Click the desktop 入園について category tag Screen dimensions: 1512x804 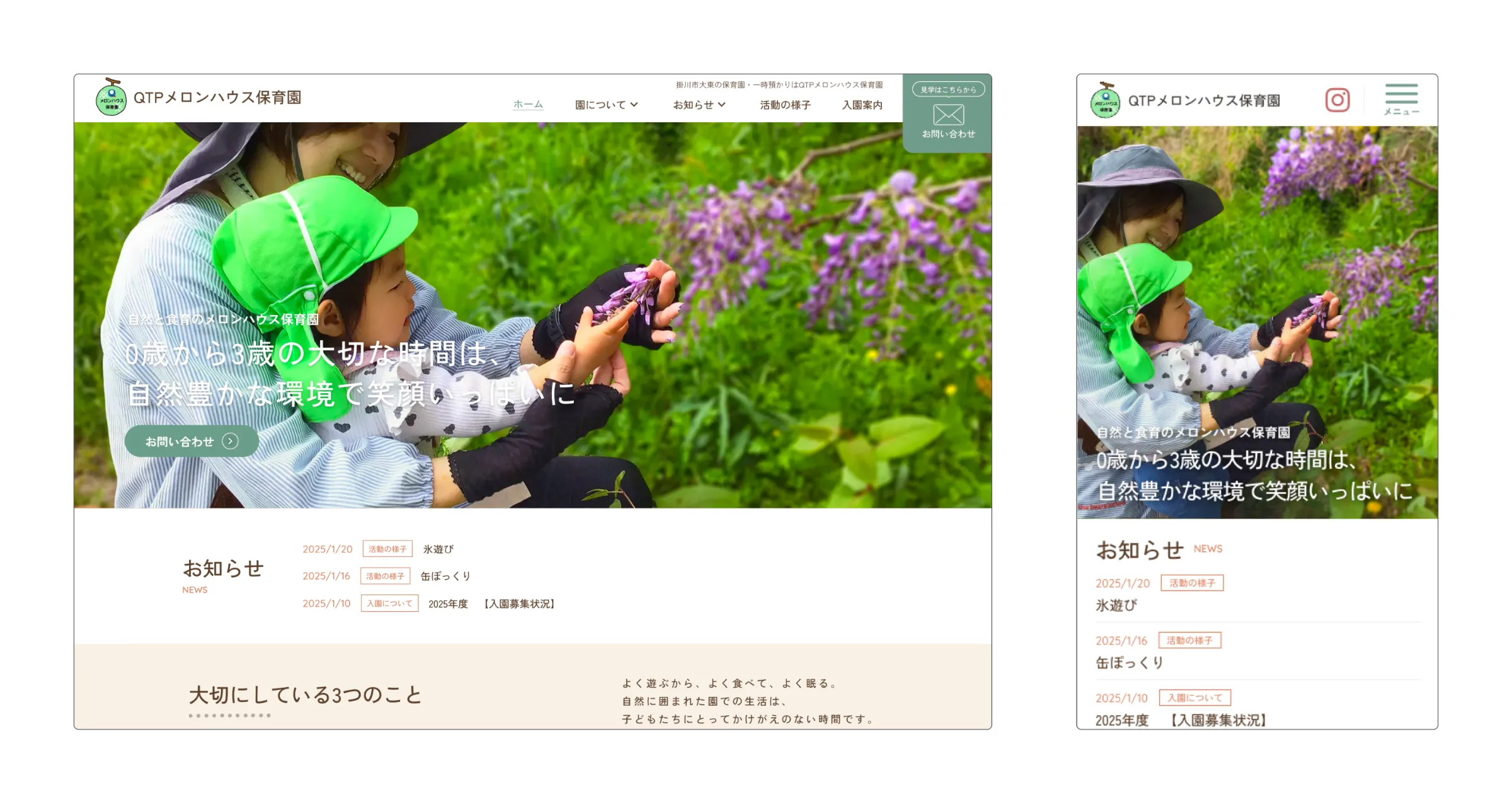(x=389, y=603)
